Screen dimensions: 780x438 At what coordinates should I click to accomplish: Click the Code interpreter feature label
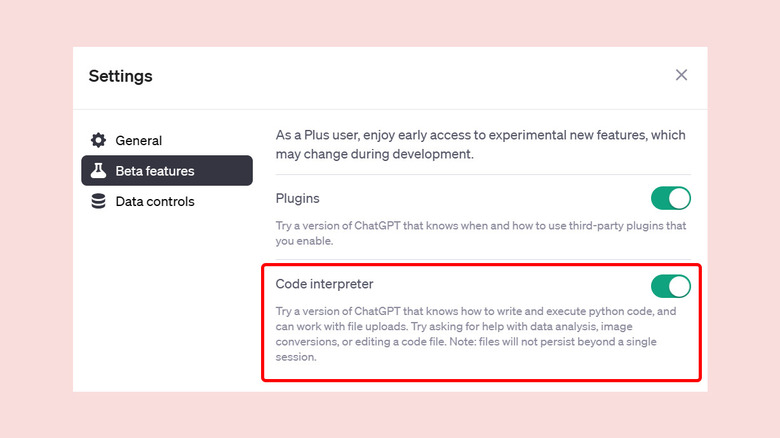pos(324,285)
